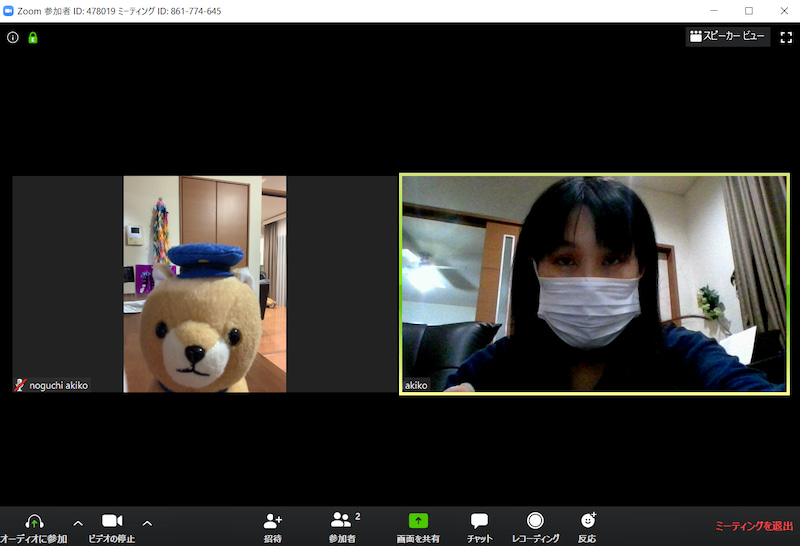This screenshot has height=546, width=800.
Task: Click the 'noguchi akiko' name label
Action: pos(59,385)
